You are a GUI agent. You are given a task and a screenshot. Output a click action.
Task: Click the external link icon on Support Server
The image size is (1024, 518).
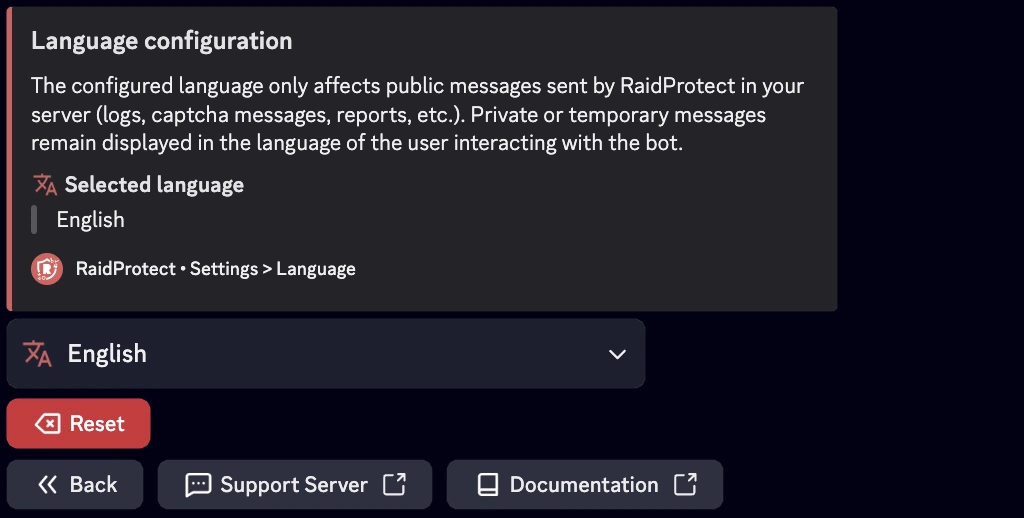pos(395,485)
